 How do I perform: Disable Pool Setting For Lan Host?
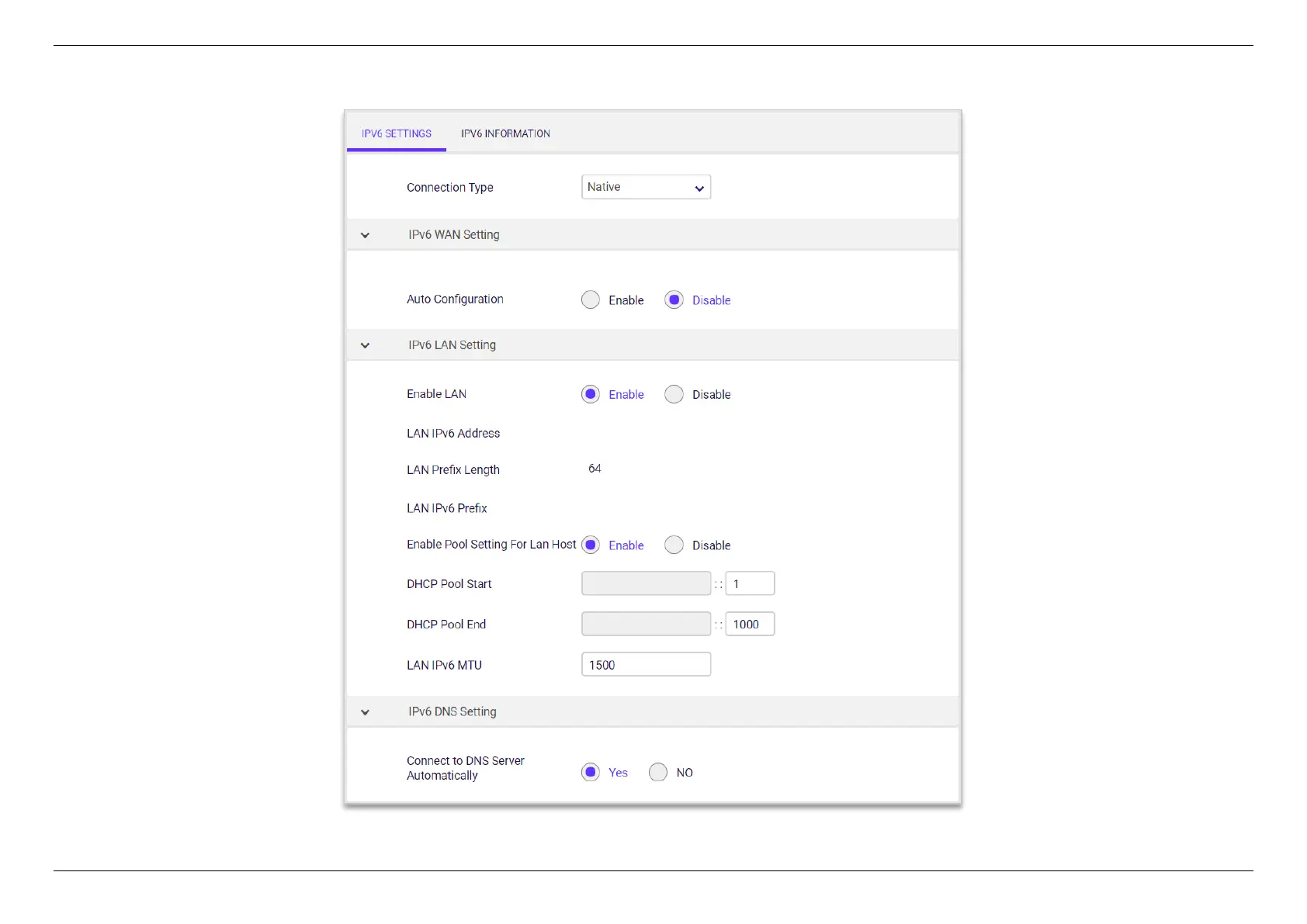pyautogui.click(x=674, y=545)
